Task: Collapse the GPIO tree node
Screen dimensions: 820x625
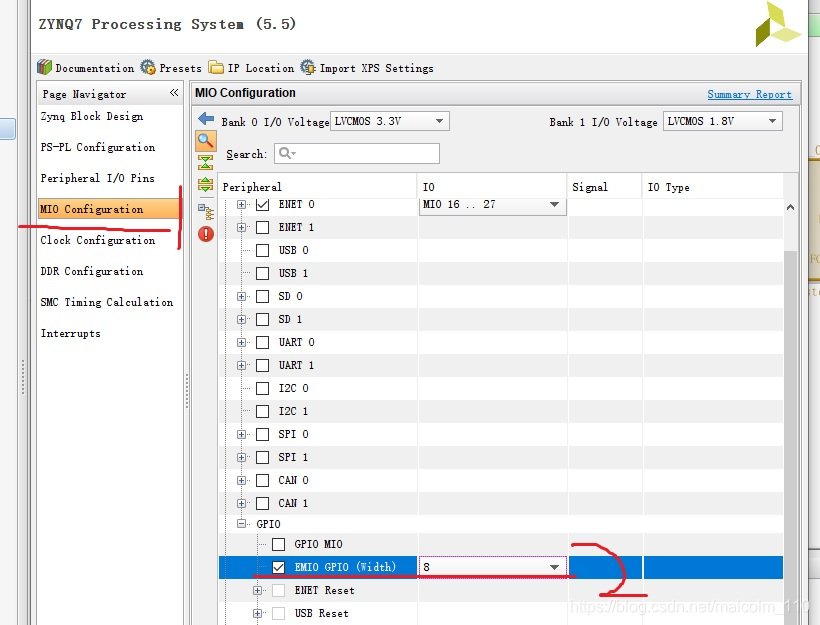Action: point(241,523)
